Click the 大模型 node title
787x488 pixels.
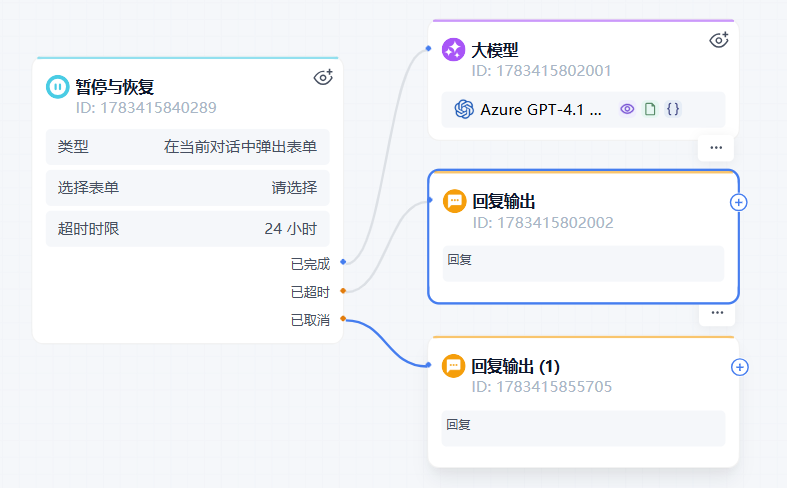click(x=495, y=50)
